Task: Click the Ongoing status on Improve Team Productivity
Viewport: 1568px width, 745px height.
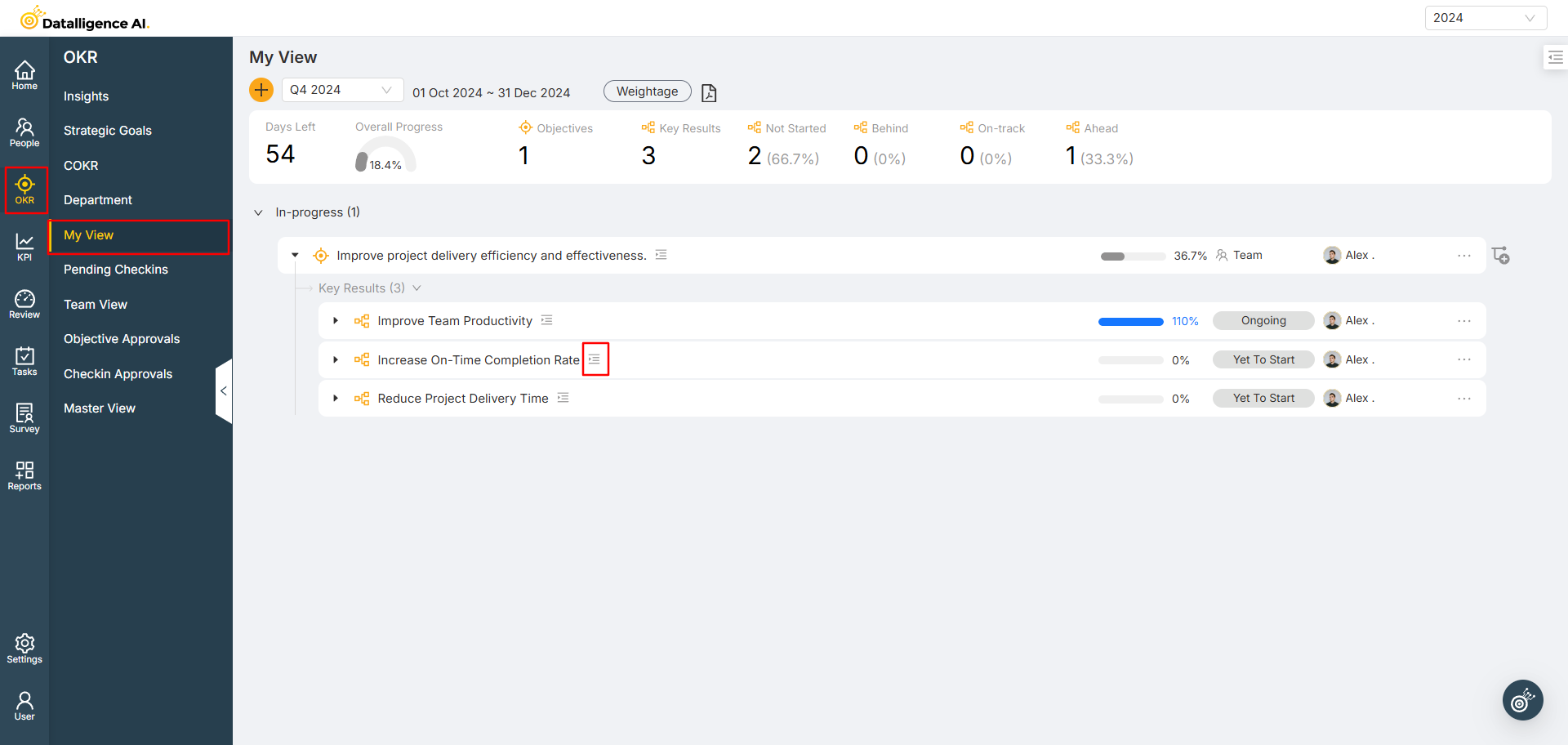Action: 1263,321
